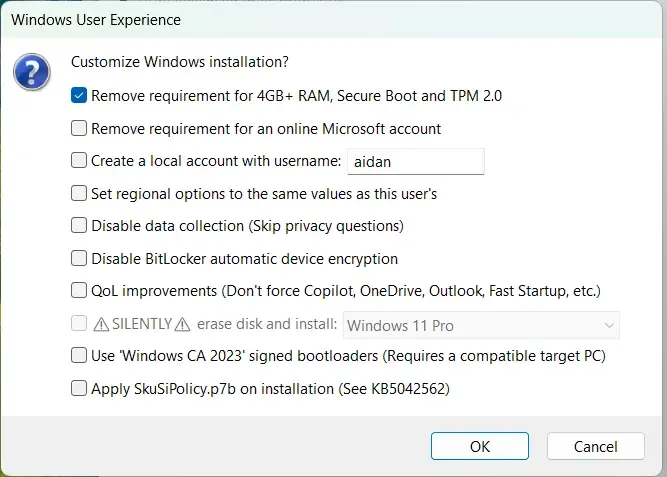
Task: Tick Disable BitLocker automatic device encryption
Action: click(79, 258)
